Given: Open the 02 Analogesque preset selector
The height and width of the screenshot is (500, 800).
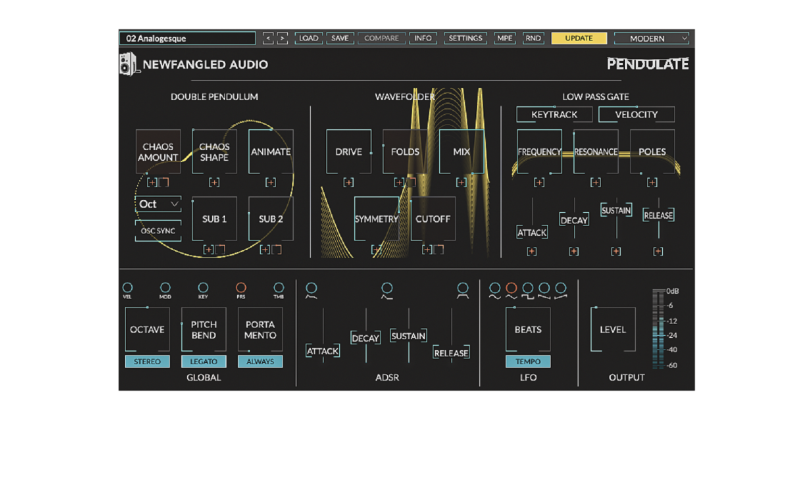Looking at the screenshot, I should 188,38.
